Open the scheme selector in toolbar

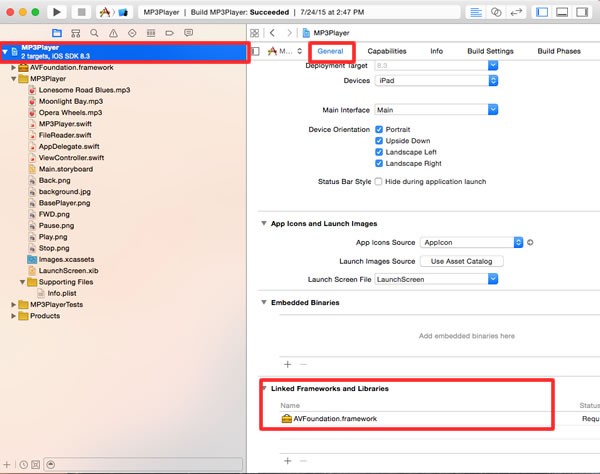[x=114, y=12]
